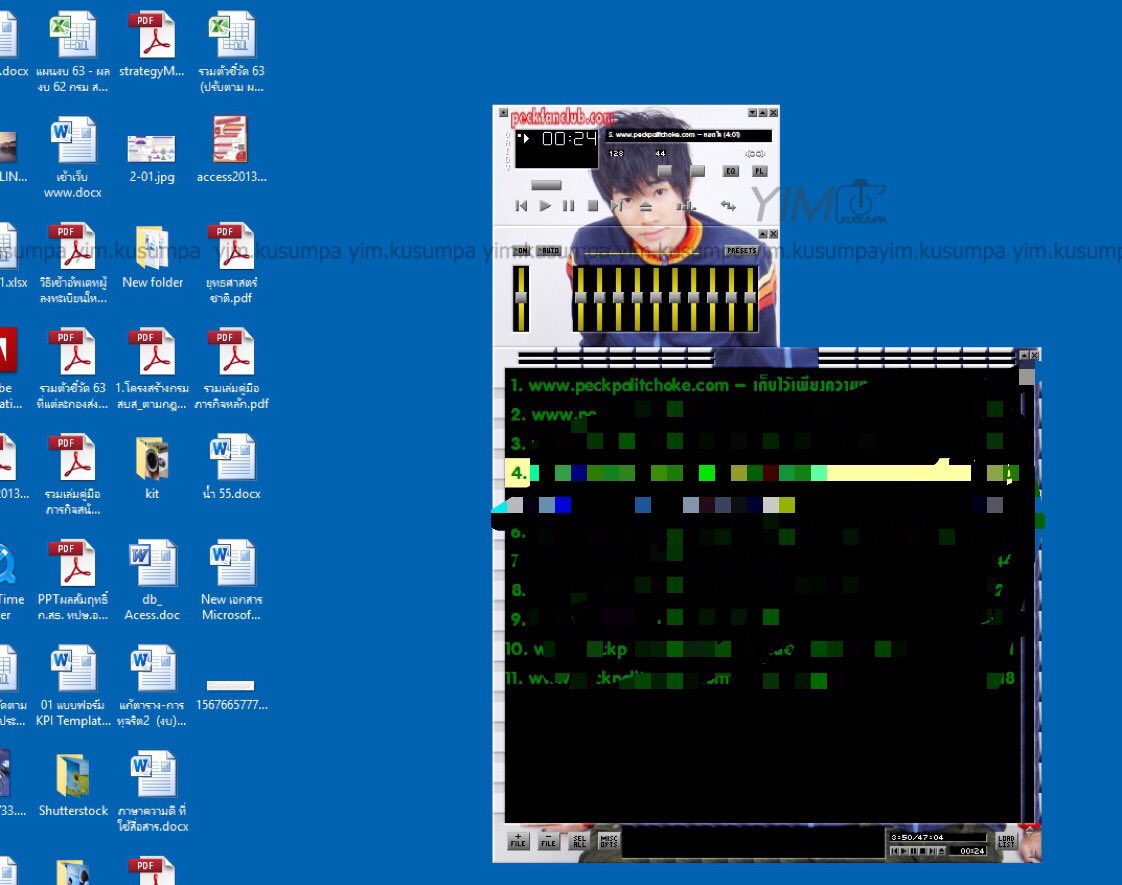Select ภาษาความดี ที่ใช้สื่อสาร.docx icon
1122x885 pixels.
point(152,791)
